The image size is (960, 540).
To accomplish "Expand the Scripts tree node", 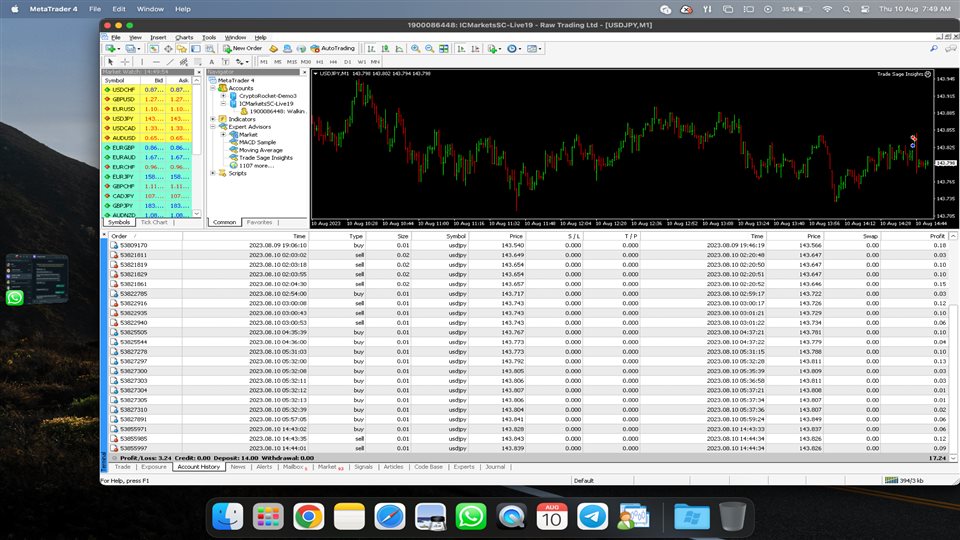I will 213,173.
